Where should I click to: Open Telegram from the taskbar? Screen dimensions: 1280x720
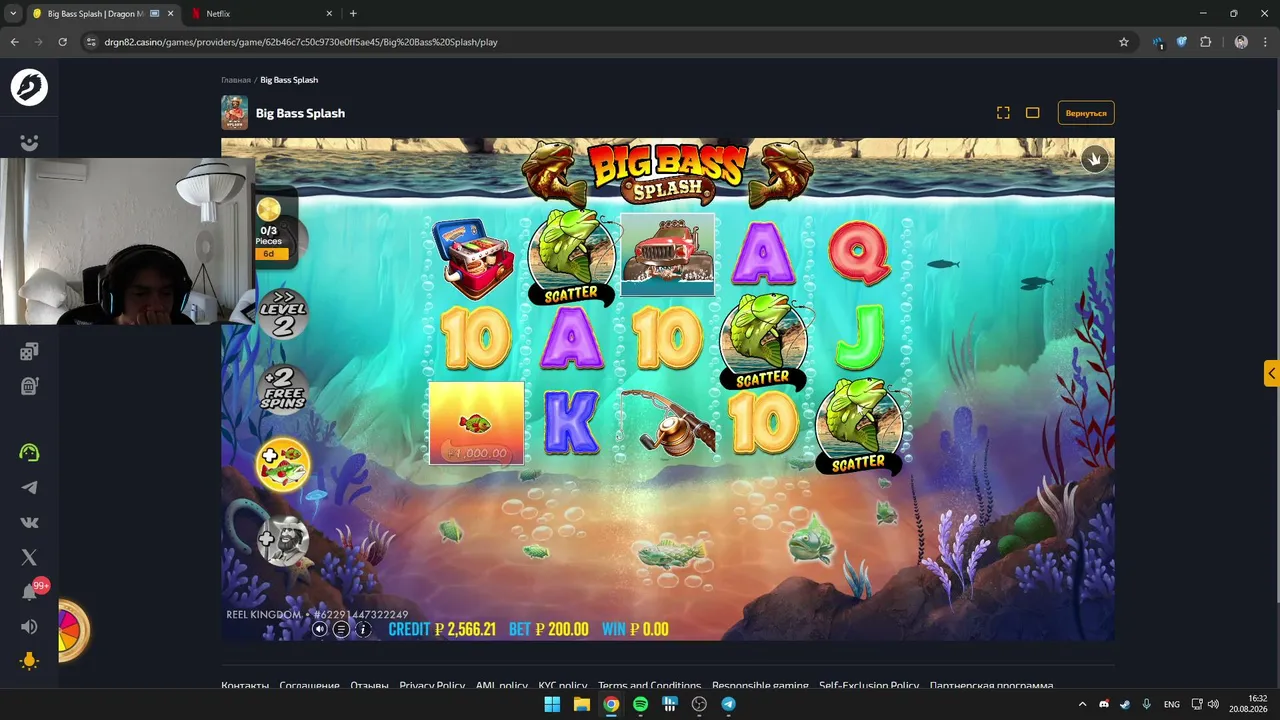[x=729, y=704]
